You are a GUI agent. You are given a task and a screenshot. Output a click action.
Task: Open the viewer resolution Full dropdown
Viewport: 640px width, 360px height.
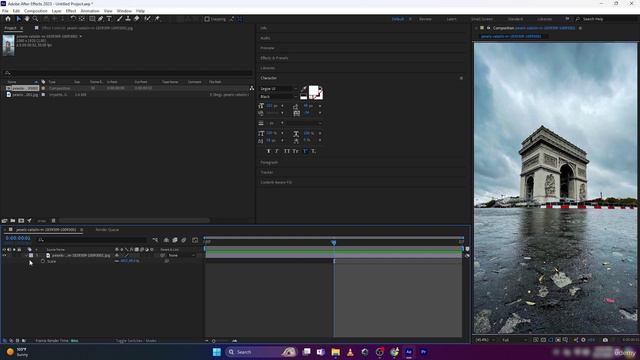point(514,340)
